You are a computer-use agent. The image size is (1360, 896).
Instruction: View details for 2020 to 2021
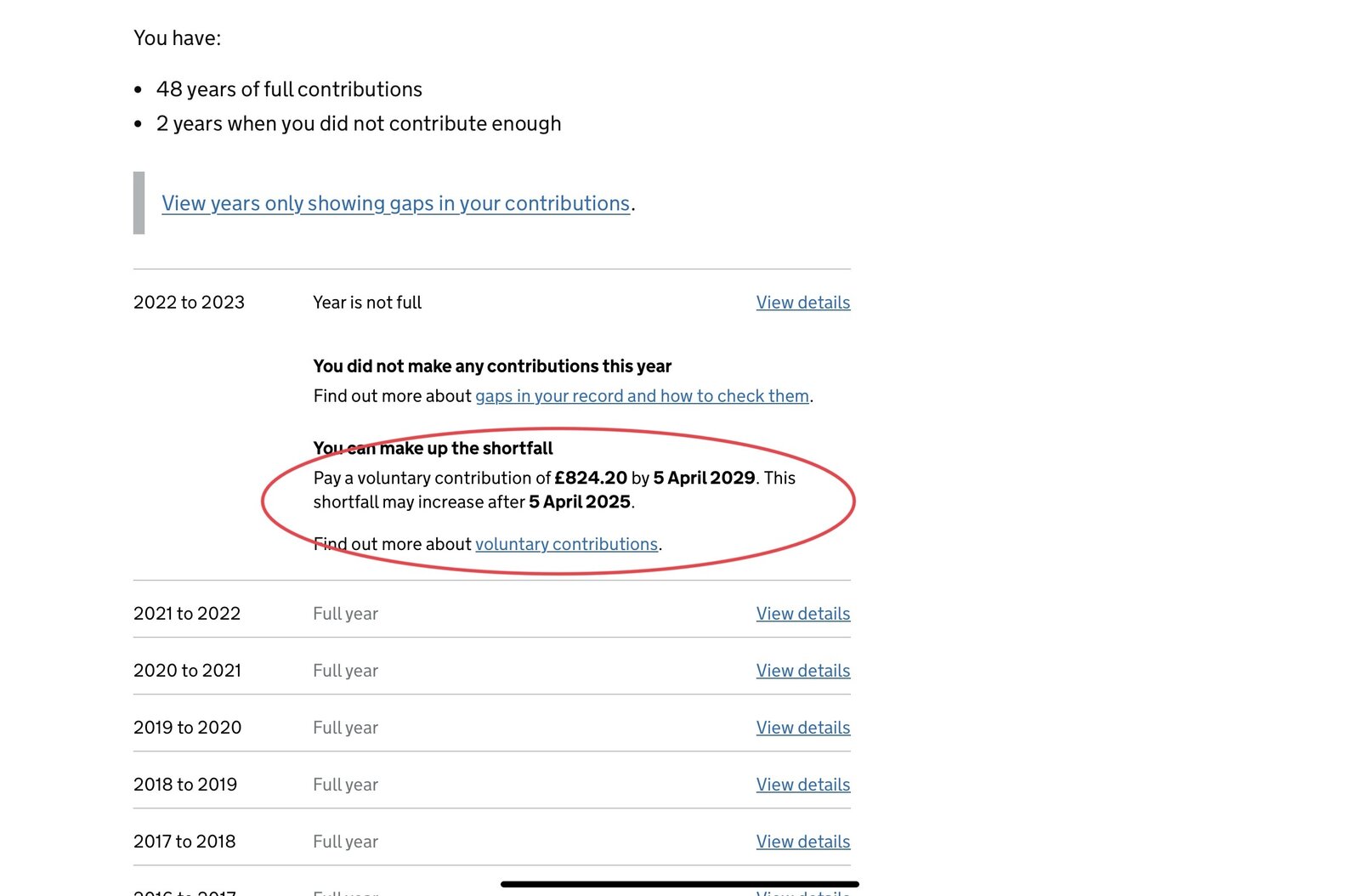[802, 671]
